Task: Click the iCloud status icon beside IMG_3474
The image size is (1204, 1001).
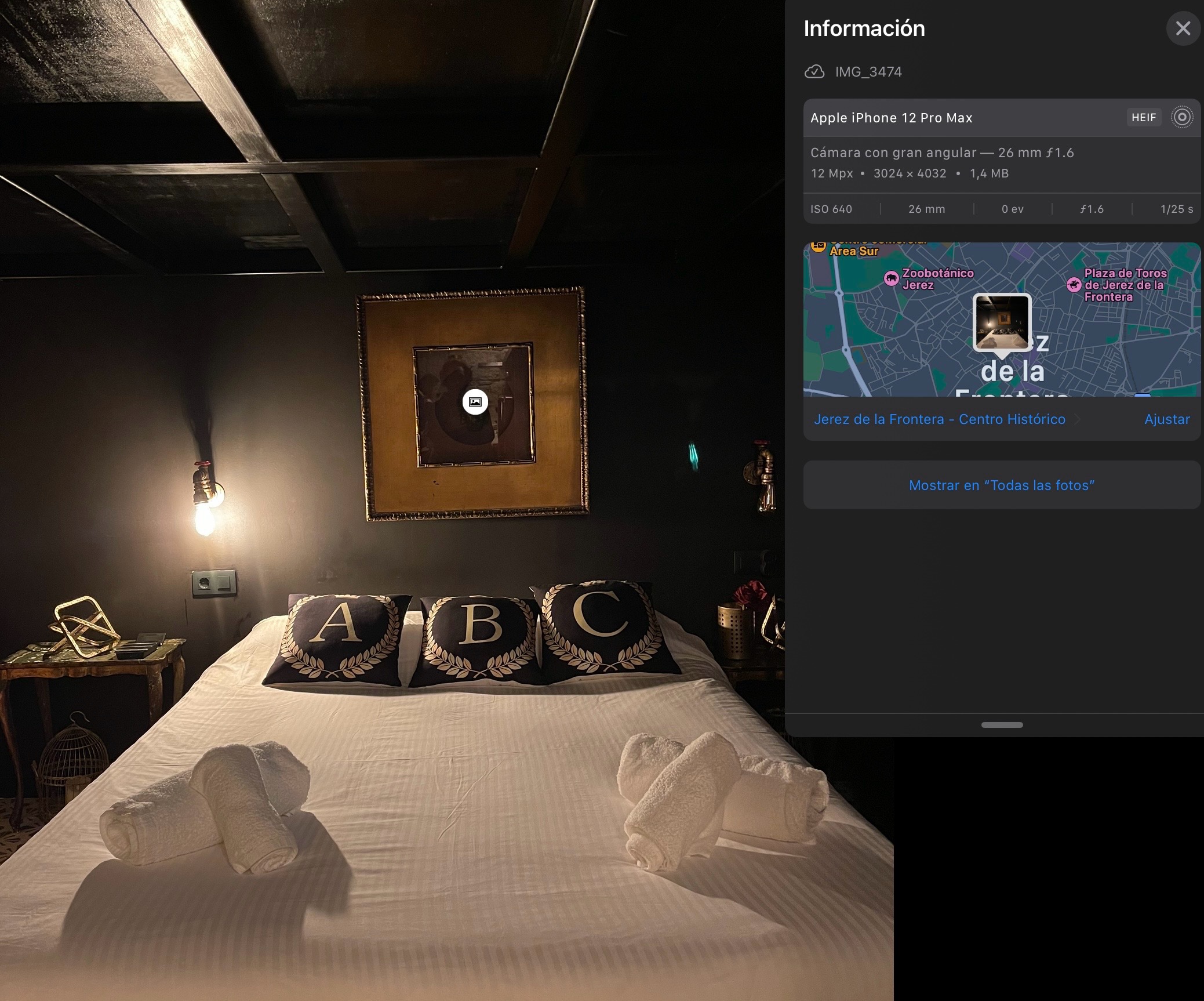Action: click(x=814, y=72)
